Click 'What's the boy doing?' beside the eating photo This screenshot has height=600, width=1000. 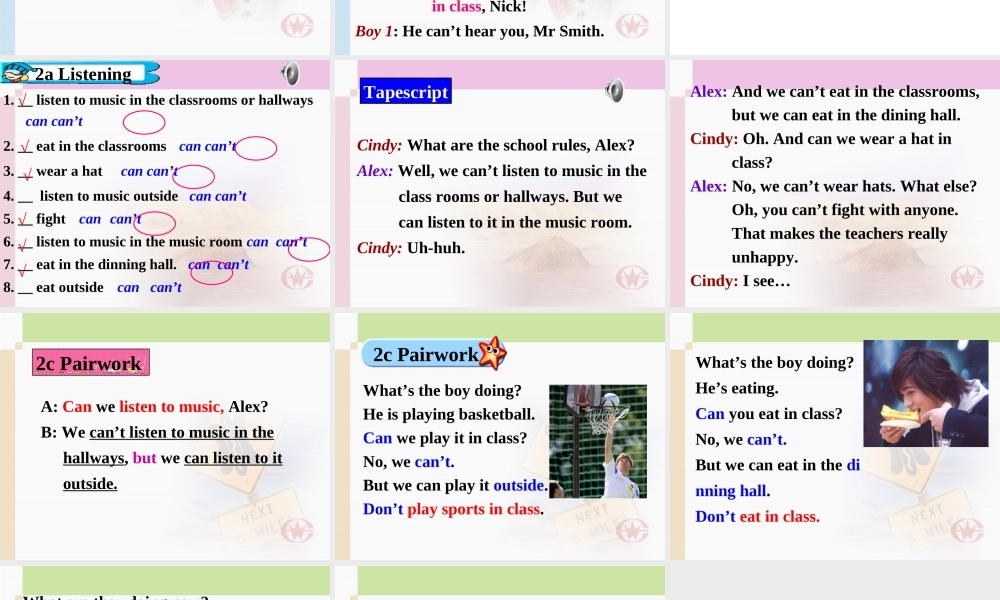[774, 363]
